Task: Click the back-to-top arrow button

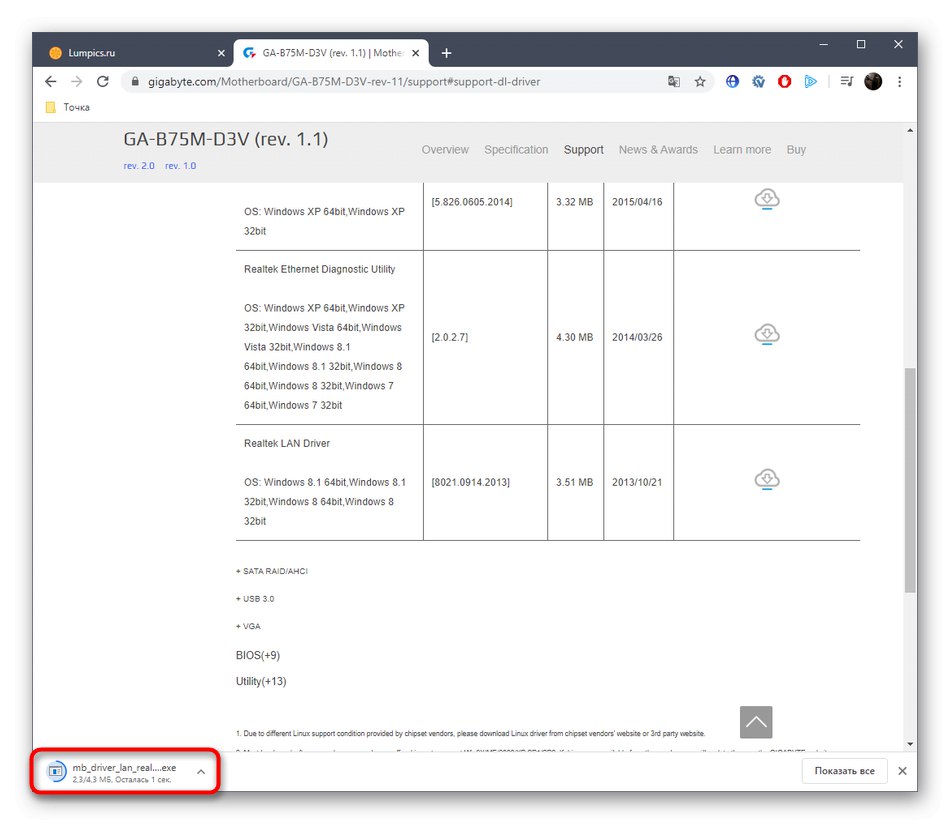Action: click(756, 722)
